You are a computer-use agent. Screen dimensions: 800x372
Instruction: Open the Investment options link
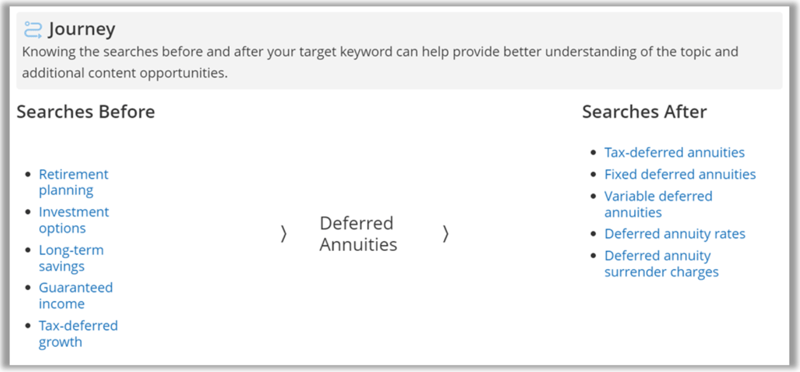pos(74,220)
